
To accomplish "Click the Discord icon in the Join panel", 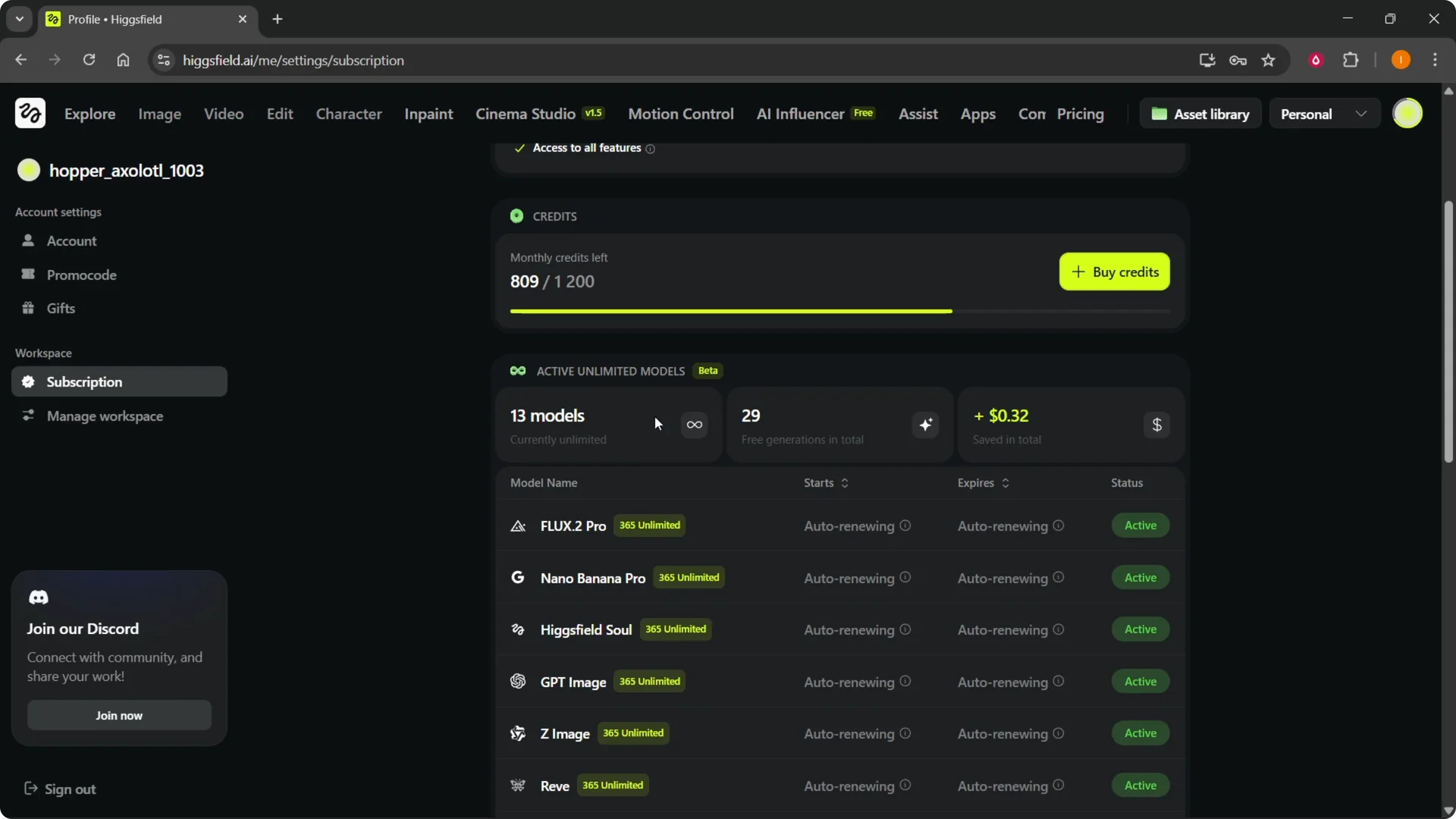I will pos(39,598).
